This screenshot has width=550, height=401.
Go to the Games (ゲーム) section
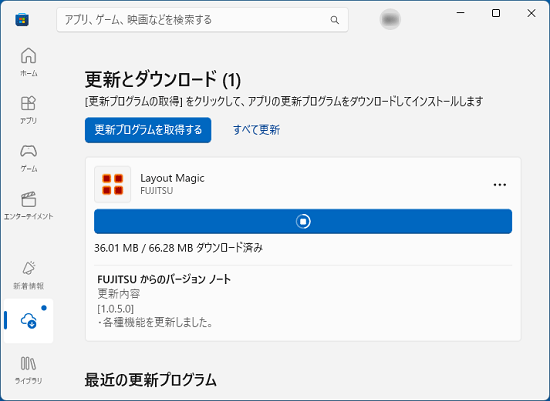tap(28, 158)
